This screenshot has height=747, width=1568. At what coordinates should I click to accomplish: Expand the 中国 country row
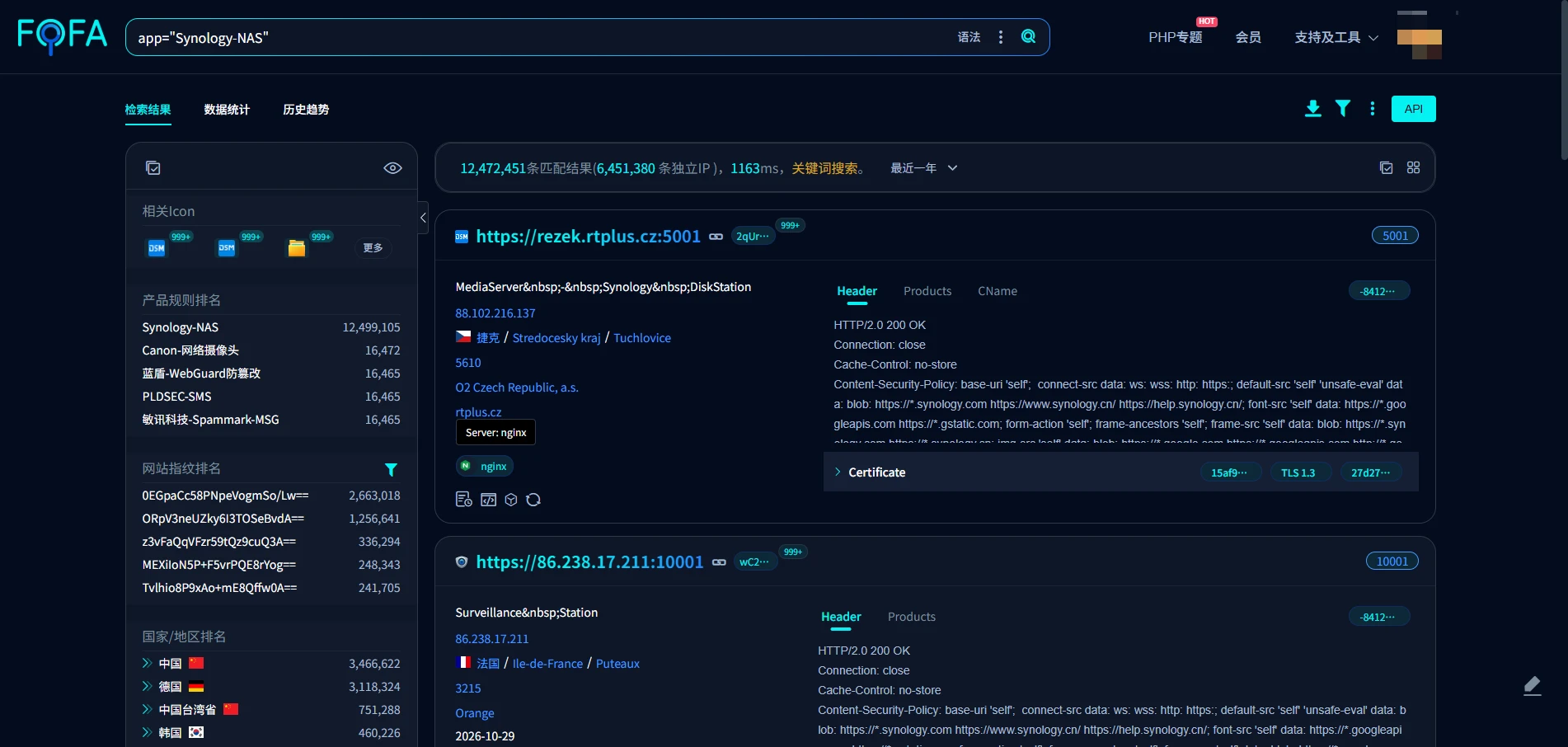tap(147, 663)
